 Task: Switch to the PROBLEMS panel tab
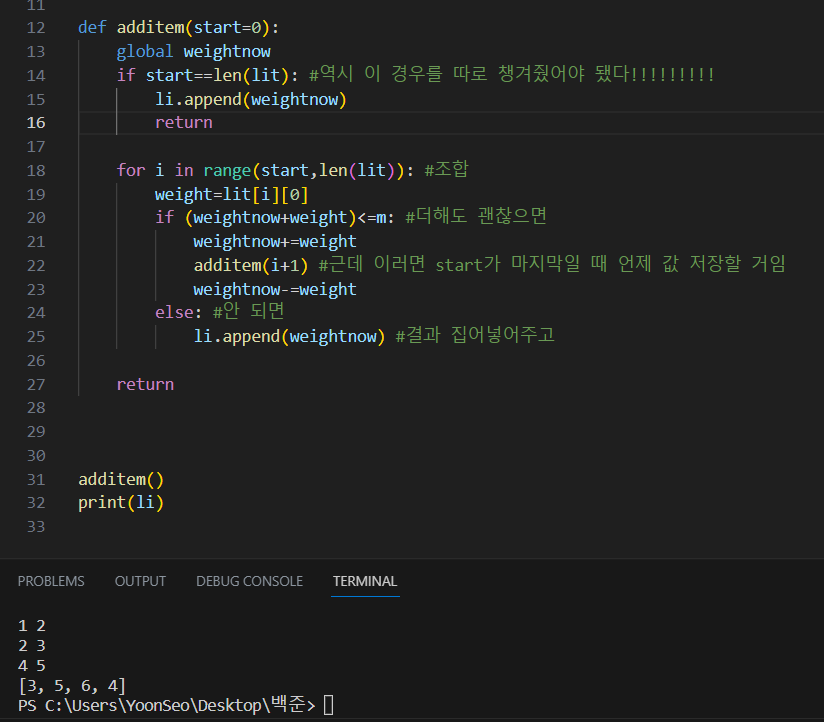[51, 581]
